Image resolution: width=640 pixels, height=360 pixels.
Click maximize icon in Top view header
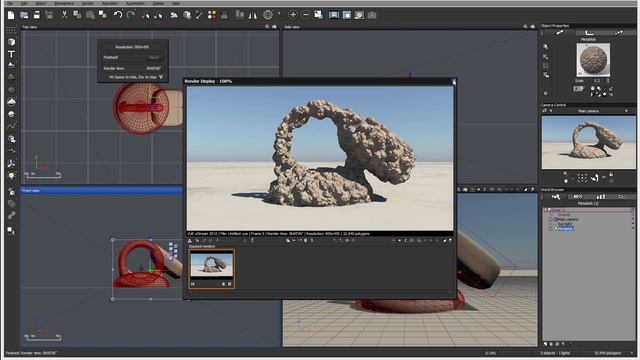pos(274,27)
